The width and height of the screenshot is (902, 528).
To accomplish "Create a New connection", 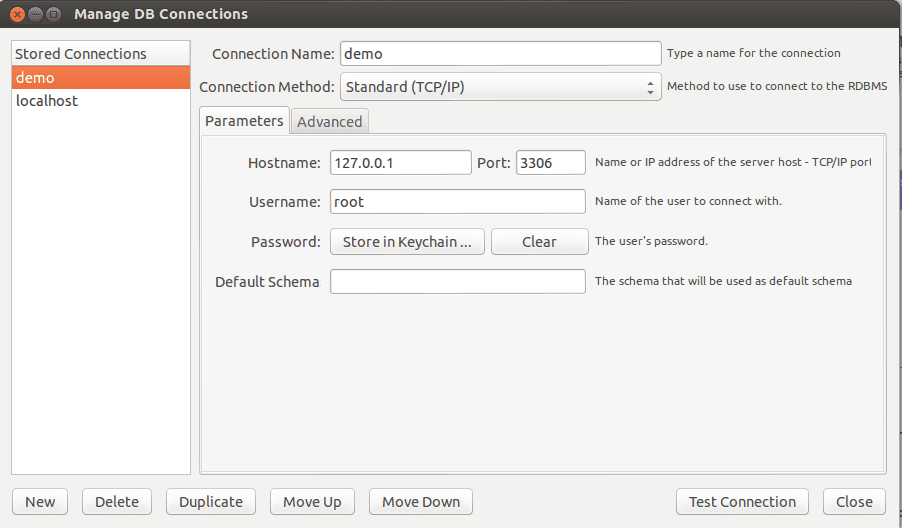I will 40,502.
